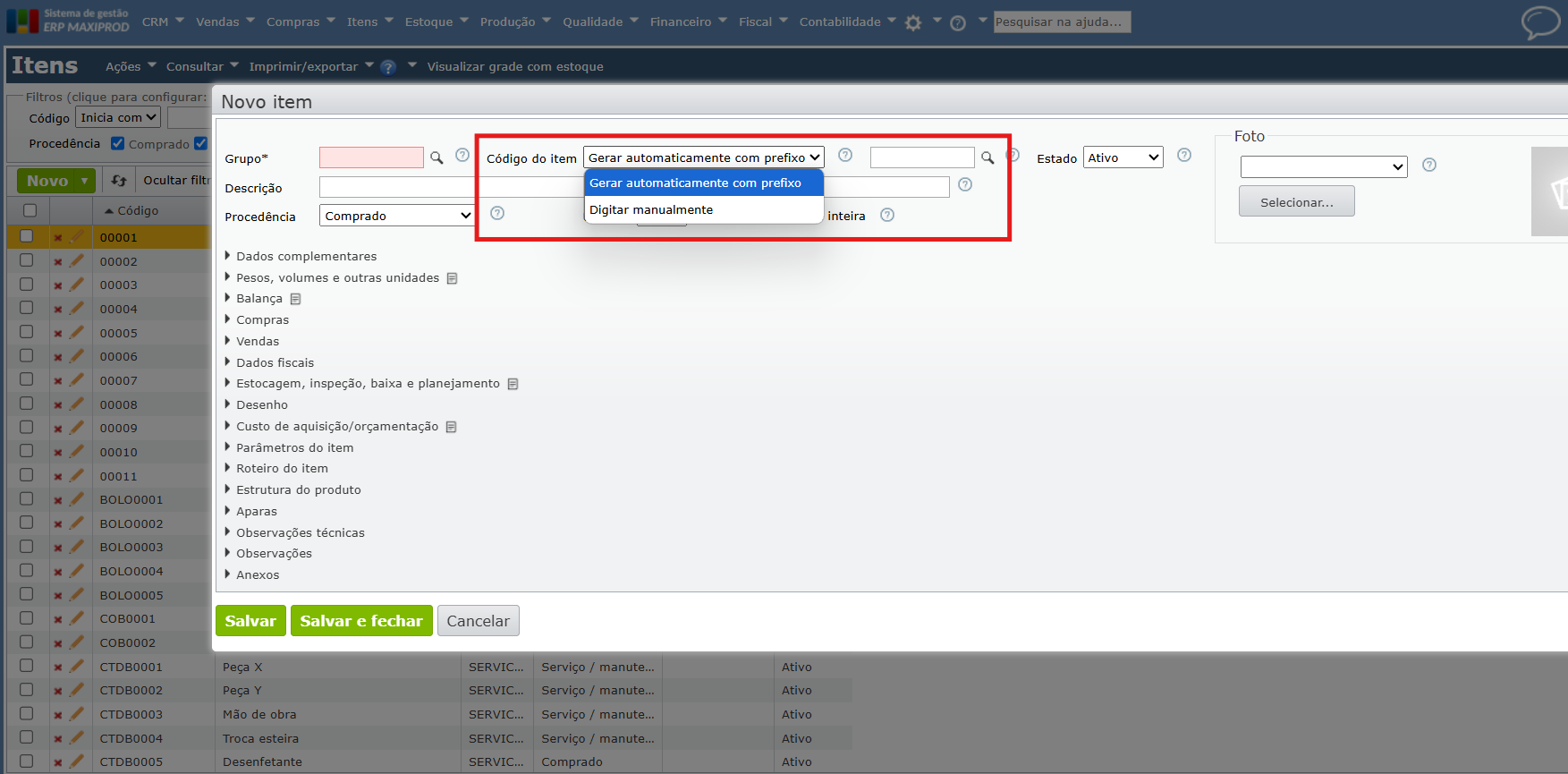Open the help icon next to Procedência dropdown
Screen dimensions: 1568x774
click(x=497, y=213)
